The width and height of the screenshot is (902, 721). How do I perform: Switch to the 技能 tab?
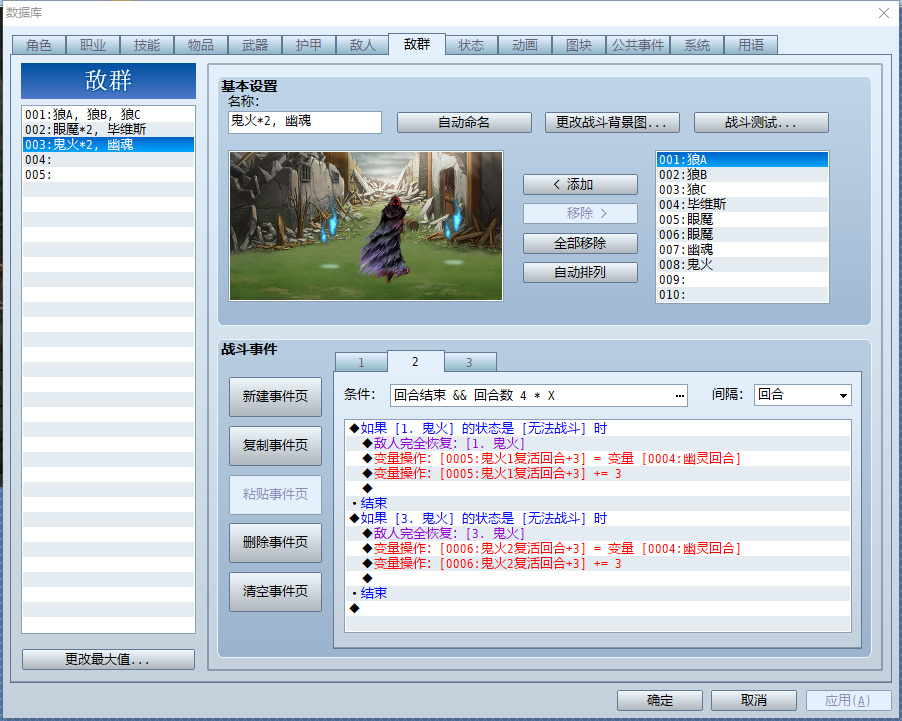(x=147, y=45)
